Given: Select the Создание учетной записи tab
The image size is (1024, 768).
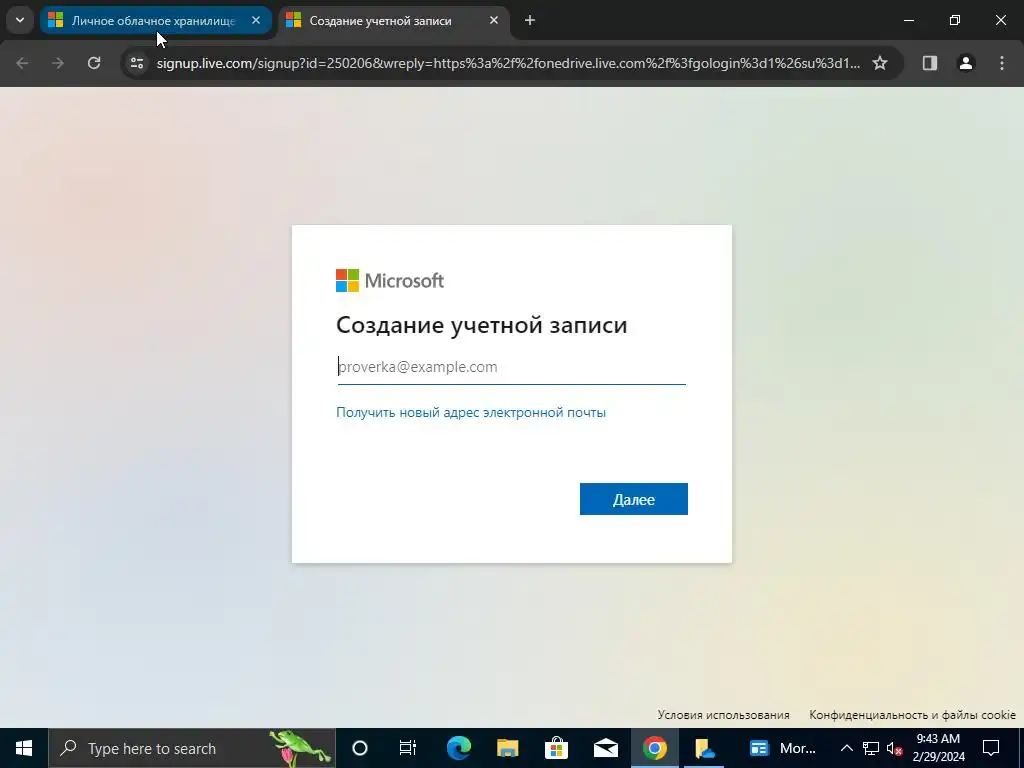Looking at the screenshot, I should click(394, 21).
